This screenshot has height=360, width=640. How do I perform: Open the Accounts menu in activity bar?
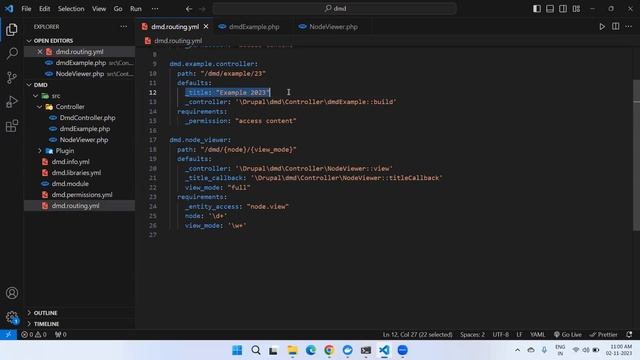coord(12,293)
